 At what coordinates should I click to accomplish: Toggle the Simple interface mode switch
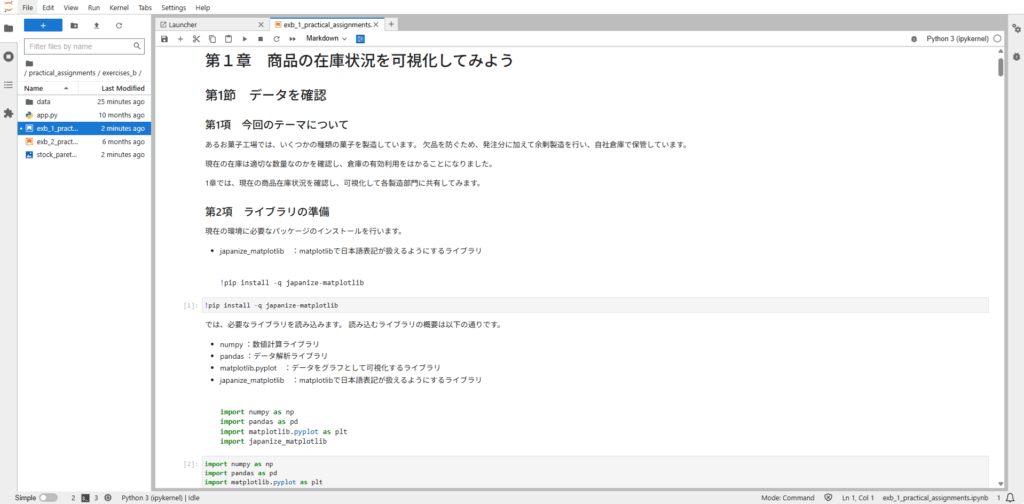pyautogui.click(x=48, y=497)
